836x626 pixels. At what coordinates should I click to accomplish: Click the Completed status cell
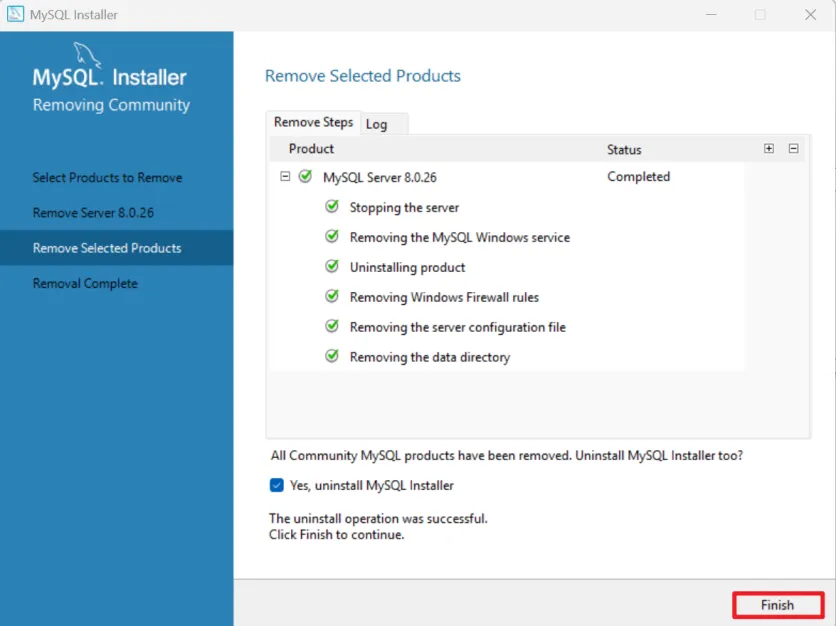pos(638,176)
